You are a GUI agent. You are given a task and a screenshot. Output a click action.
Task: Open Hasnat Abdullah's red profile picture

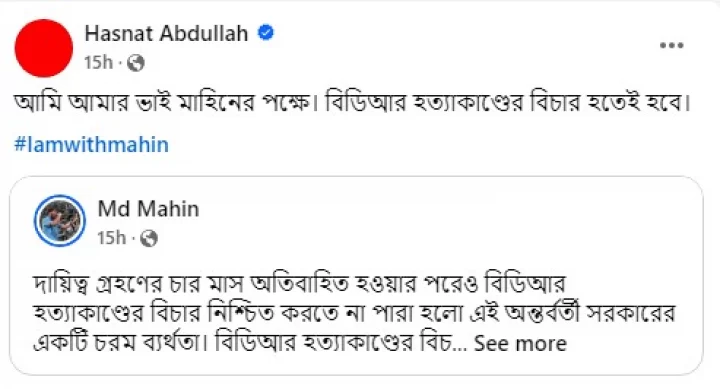click(44, 48)
